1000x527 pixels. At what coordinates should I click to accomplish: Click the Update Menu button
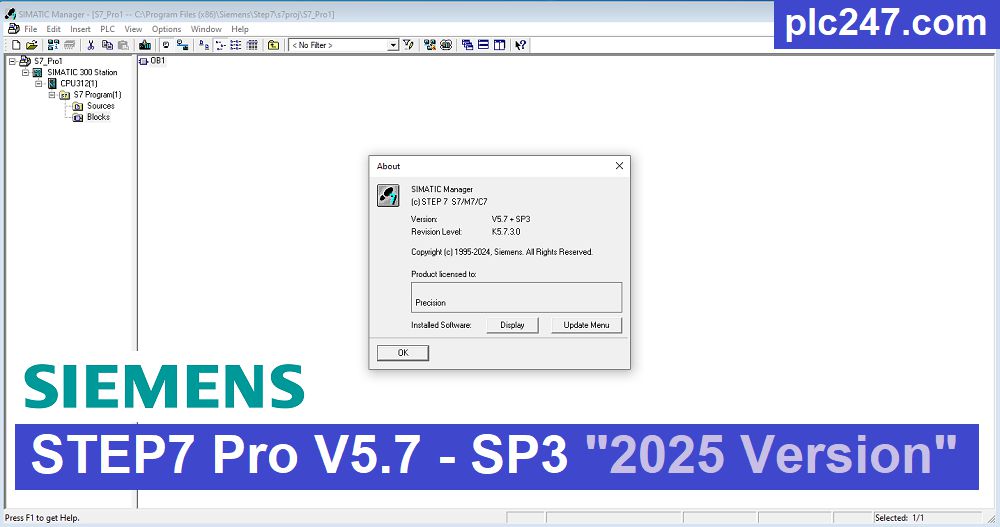[x=586, y=325]
